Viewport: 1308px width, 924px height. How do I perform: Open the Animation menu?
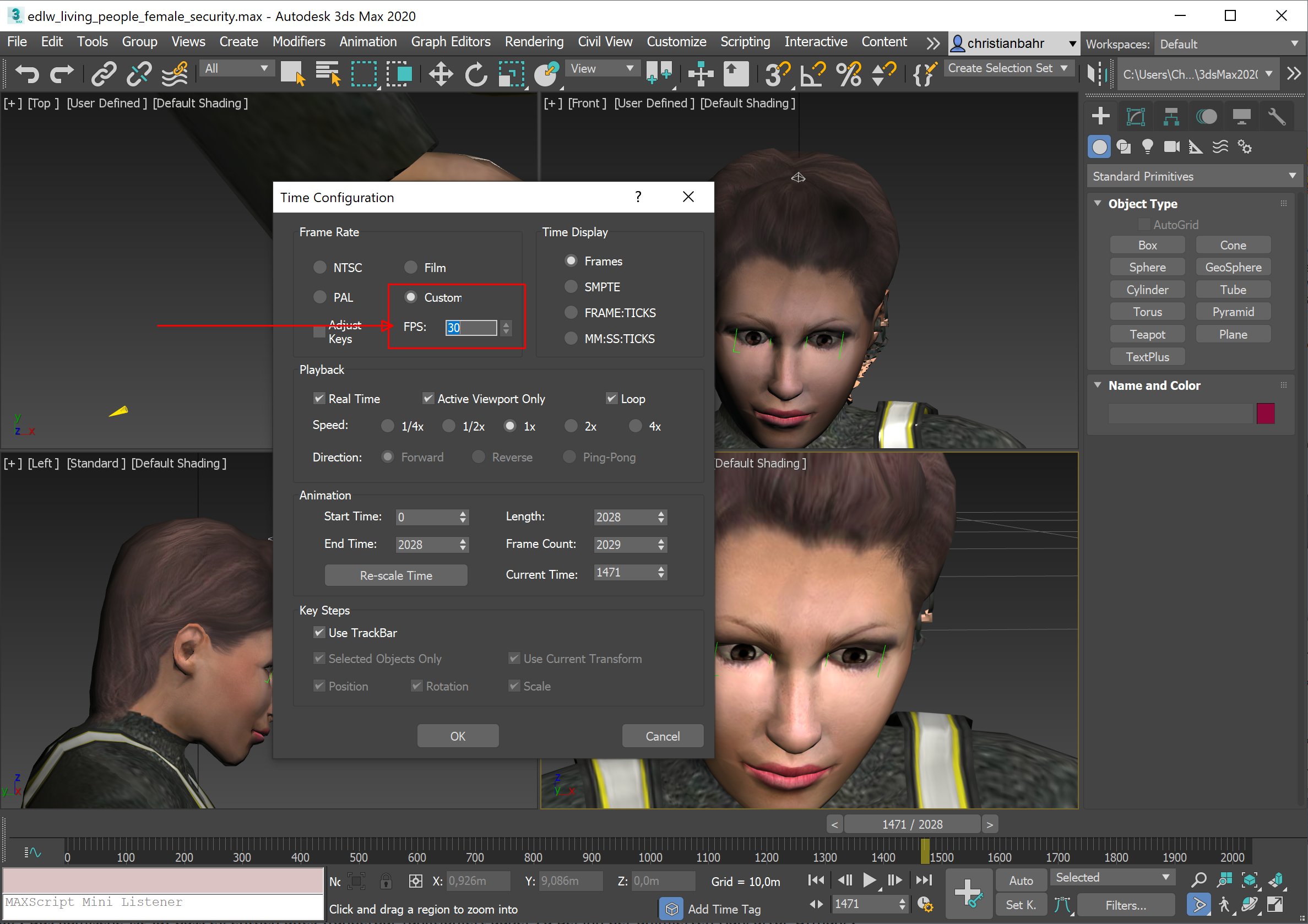point(368,42)
